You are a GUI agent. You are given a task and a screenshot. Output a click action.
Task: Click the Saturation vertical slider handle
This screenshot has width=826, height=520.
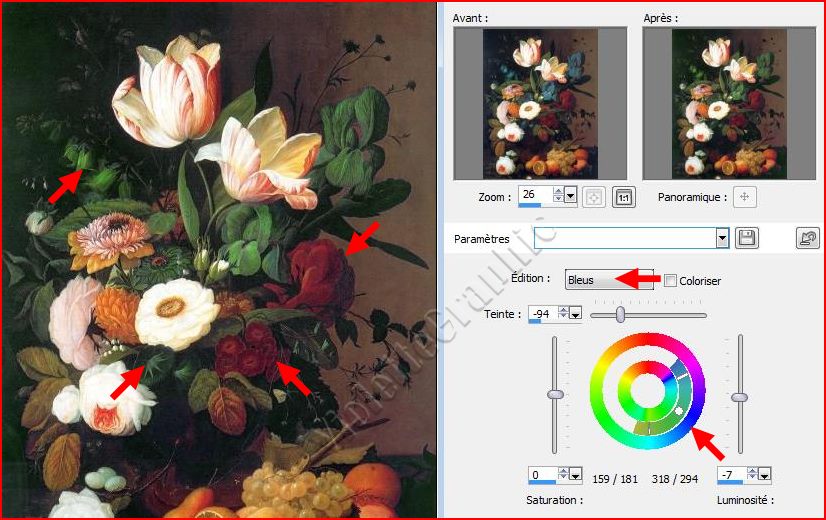click(555, 395)
